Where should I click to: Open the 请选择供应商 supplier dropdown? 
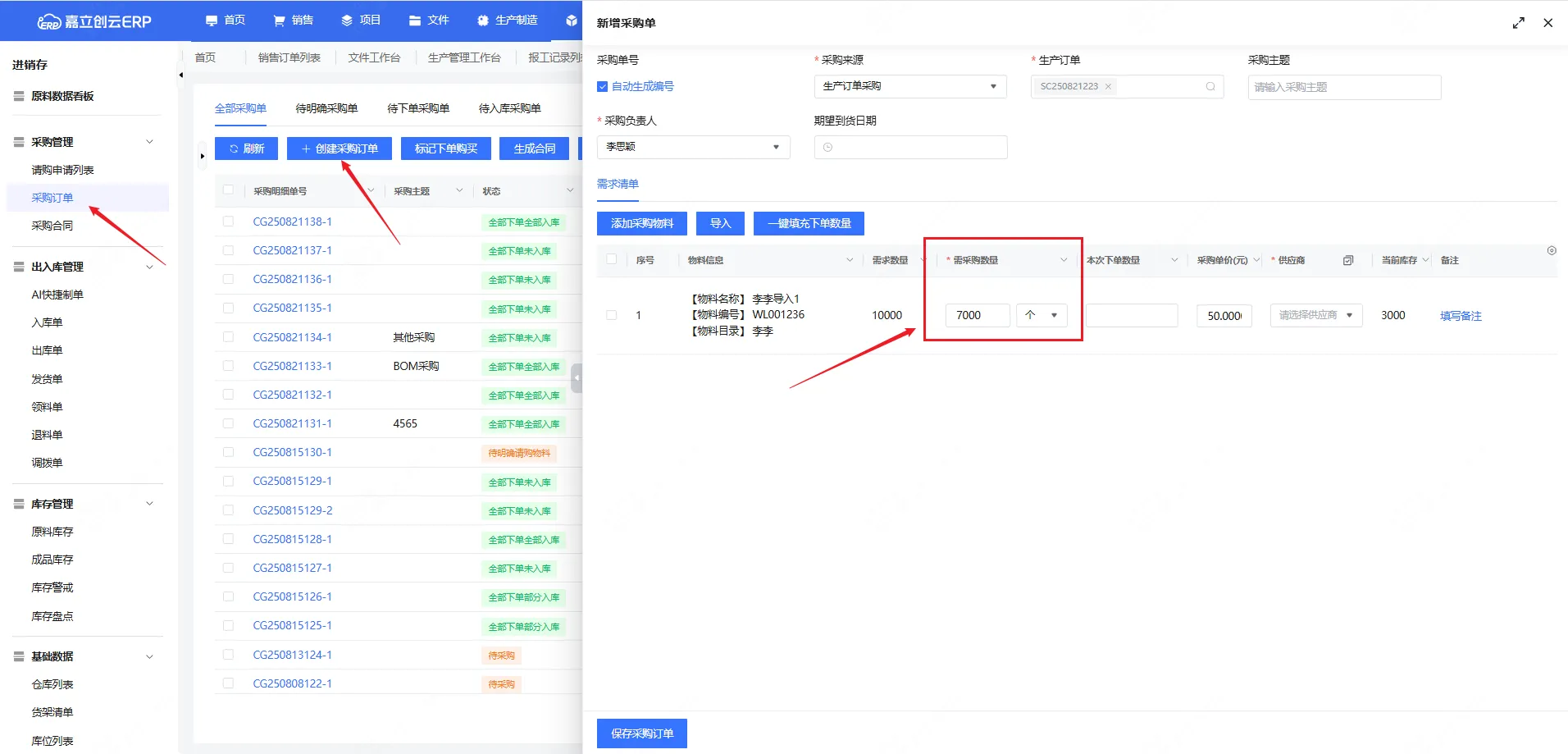coord(1315,315)
